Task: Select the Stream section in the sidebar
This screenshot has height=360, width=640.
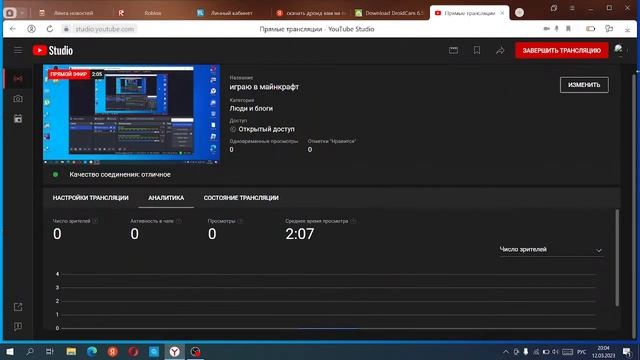Action: (x=18, y=78)
